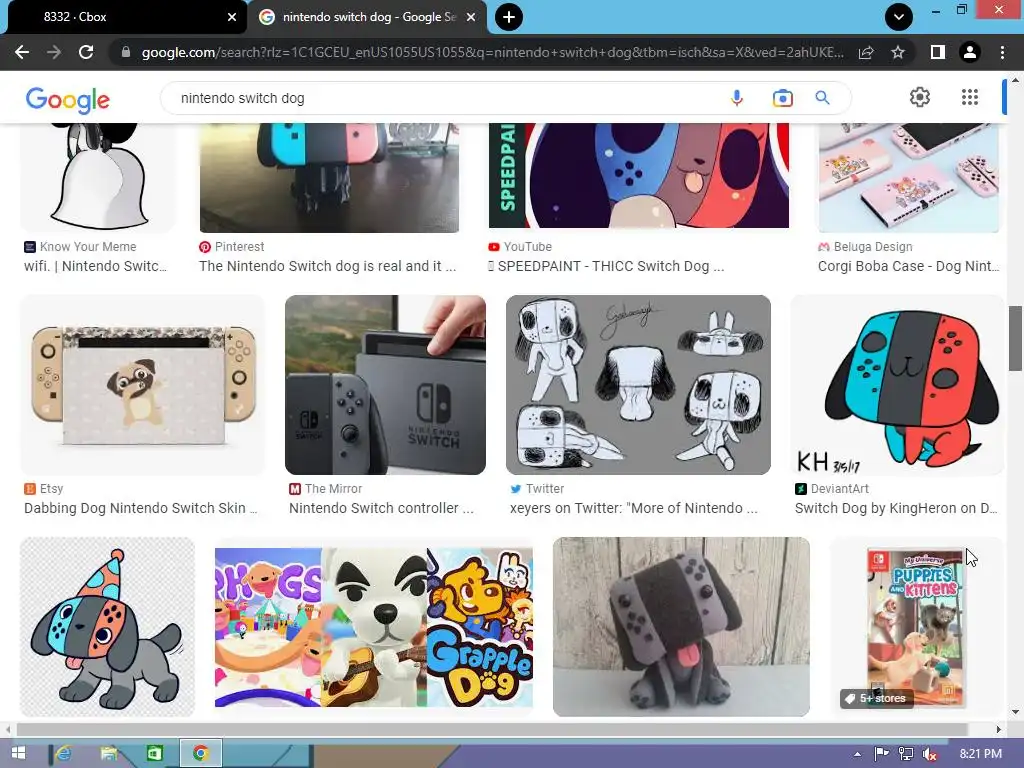Click the vertical page scrollbar thumb
Screen dimensions: 1024x768
pos(1016,338)
